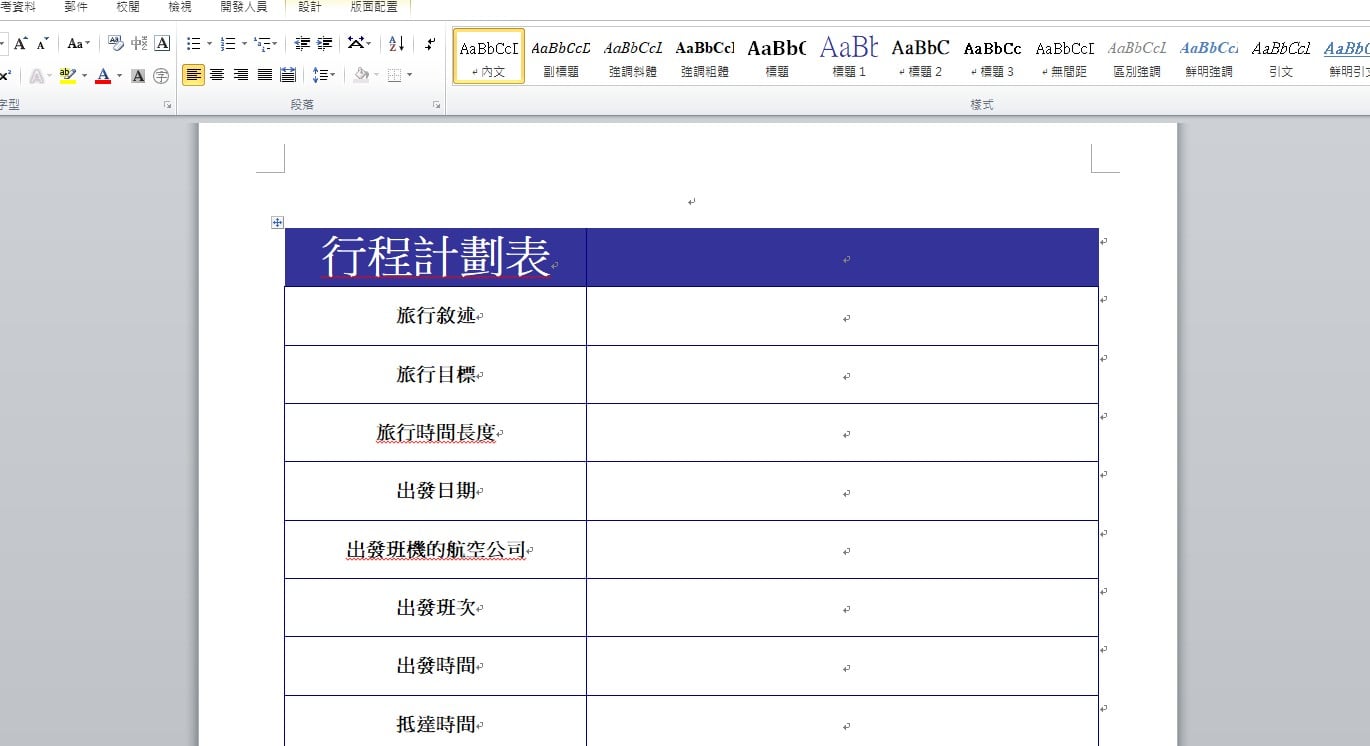This screenshot has height=746, width=1370.
Task: Open the Change Case dropdown
Action: pyautogui.click(x=79, y=44)
